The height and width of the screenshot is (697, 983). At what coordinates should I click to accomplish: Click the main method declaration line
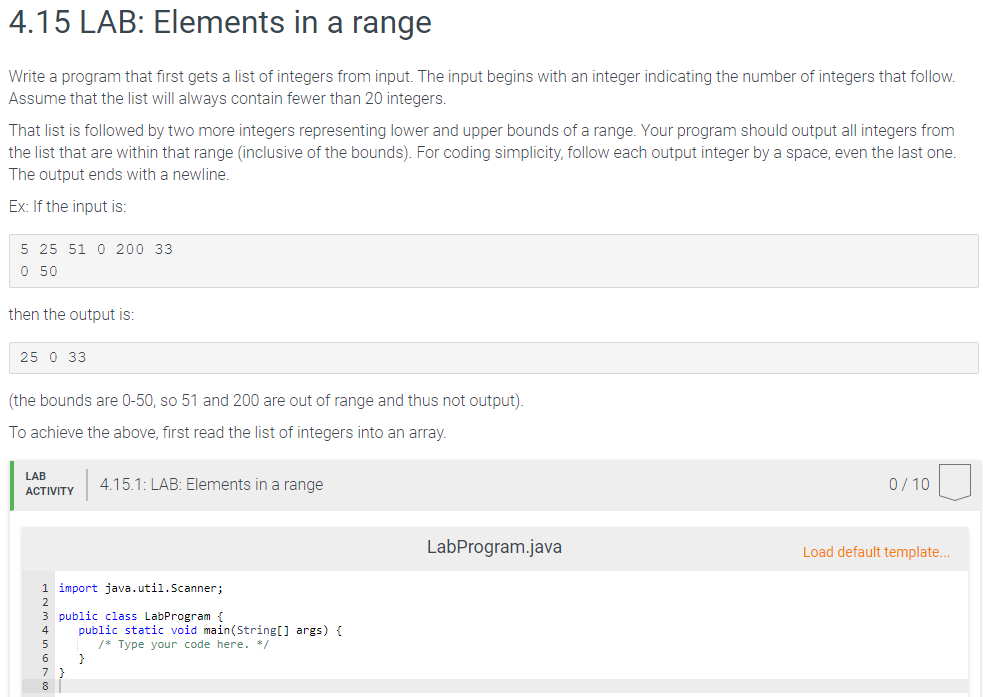(x=209, y=631)
